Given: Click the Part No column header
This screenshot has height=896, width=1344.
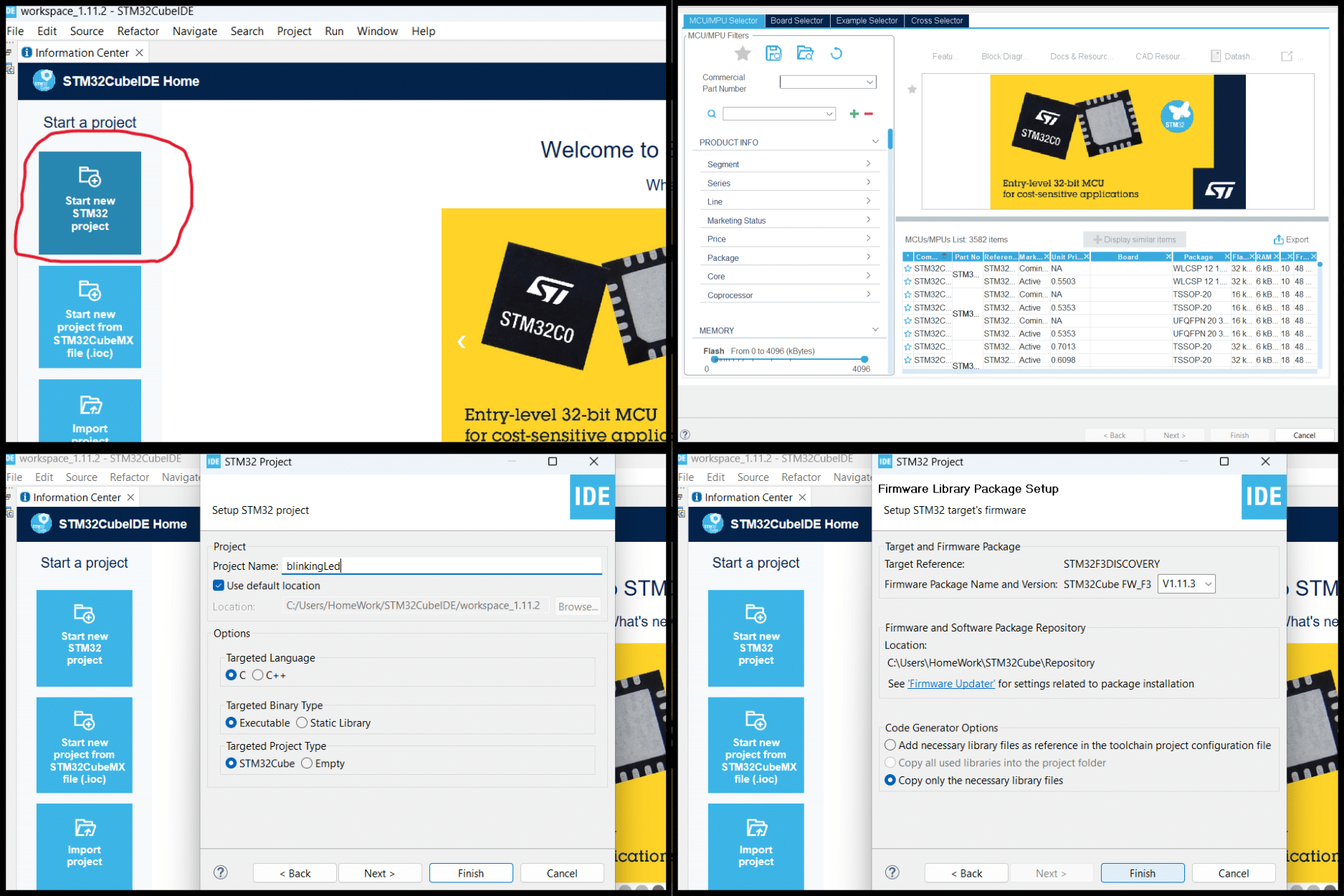Looking at the screenshot, I should pyautogui.click(x=967, y=257).
